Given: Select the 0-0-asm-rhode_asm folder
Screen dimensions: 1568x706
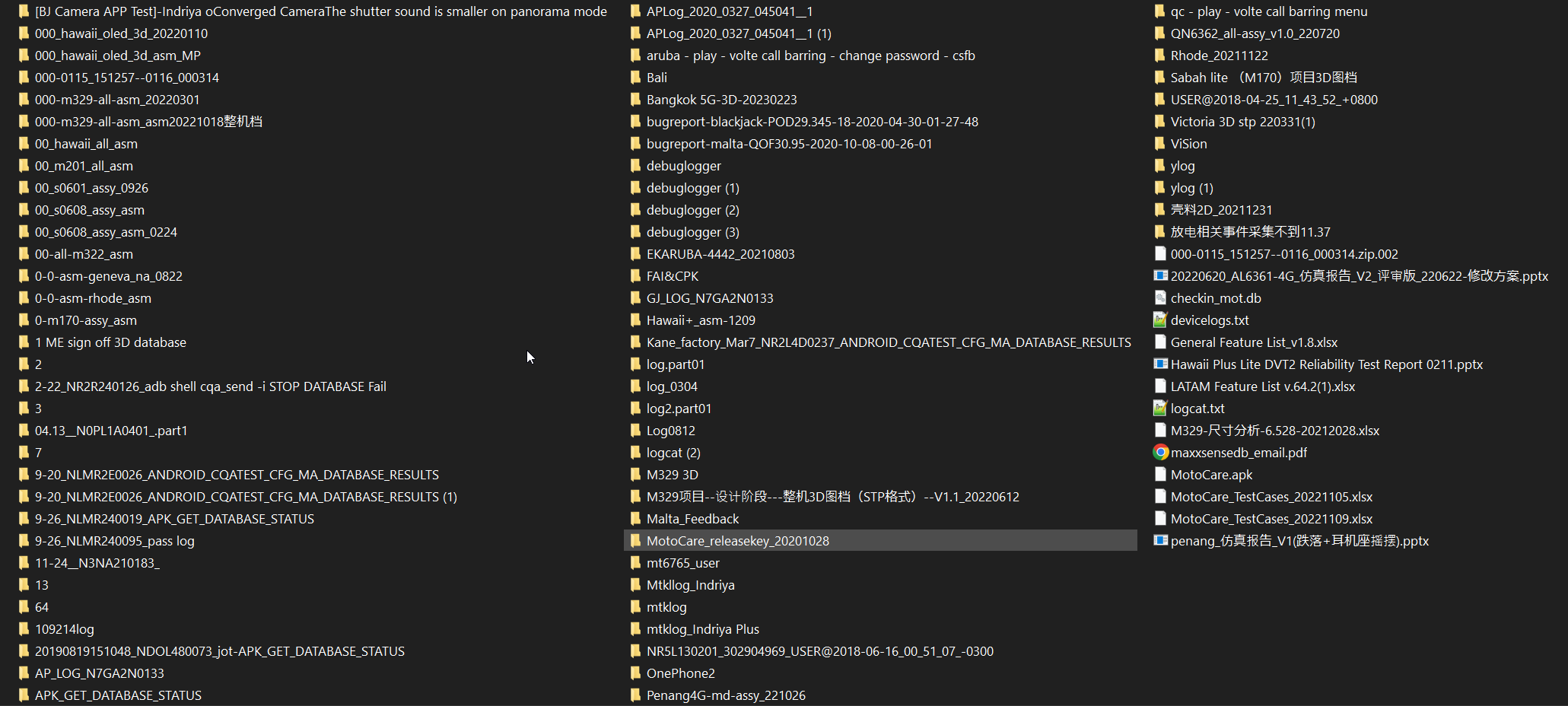Looking at the screenshot, I should click(93, 298).
